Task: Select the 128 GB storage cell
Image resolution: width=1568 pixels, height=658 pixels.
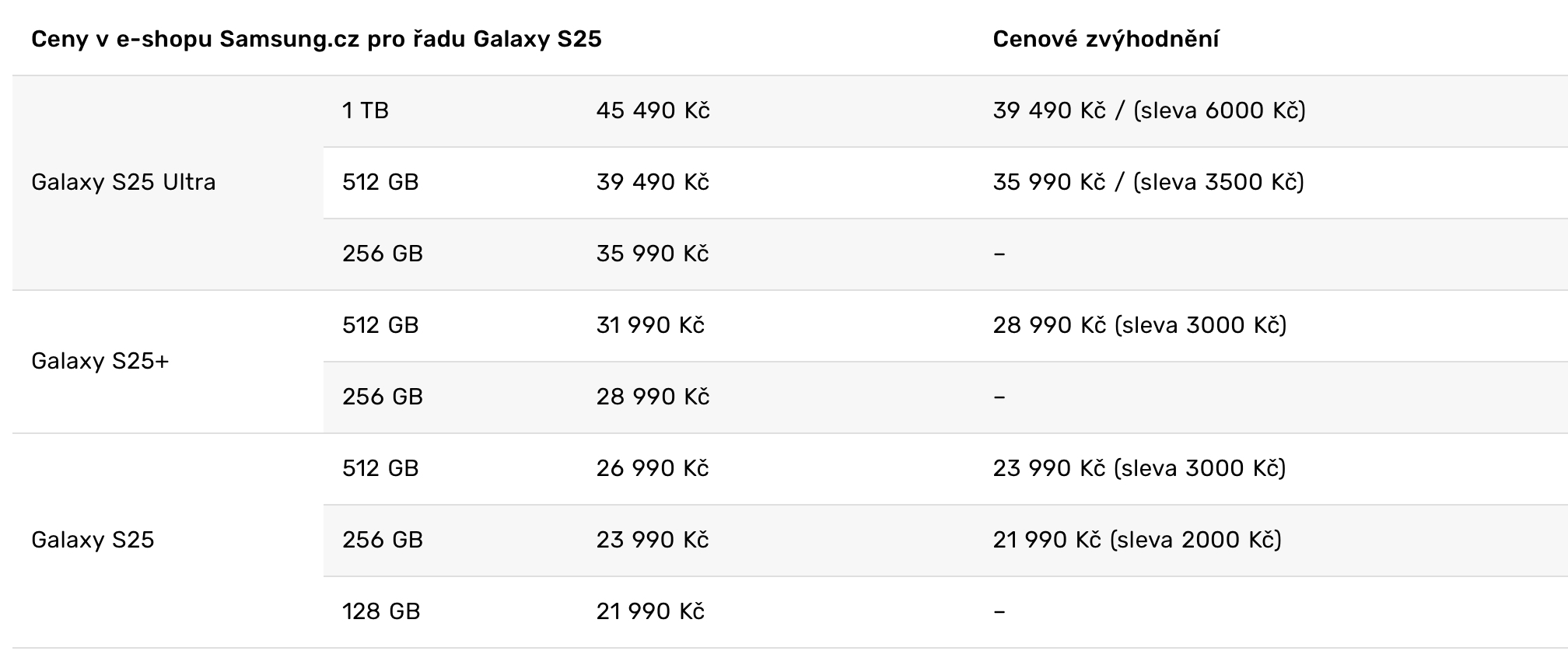Action: [381, 611]
